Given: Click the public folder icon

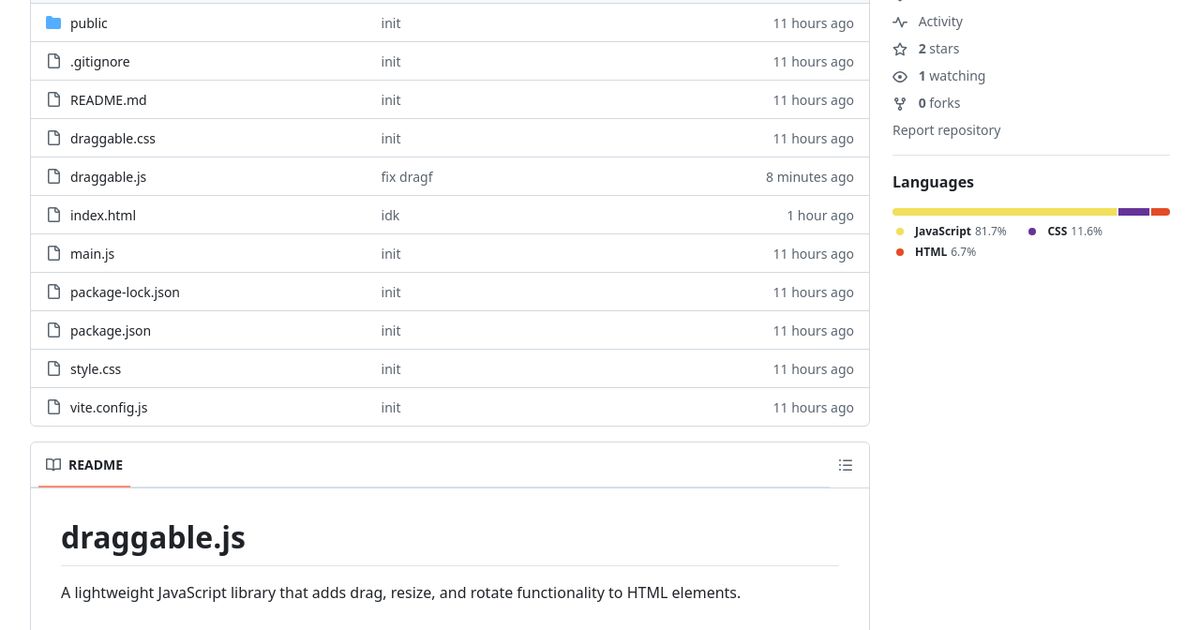Looking at the screenshot, I should [x=54, y=23].
